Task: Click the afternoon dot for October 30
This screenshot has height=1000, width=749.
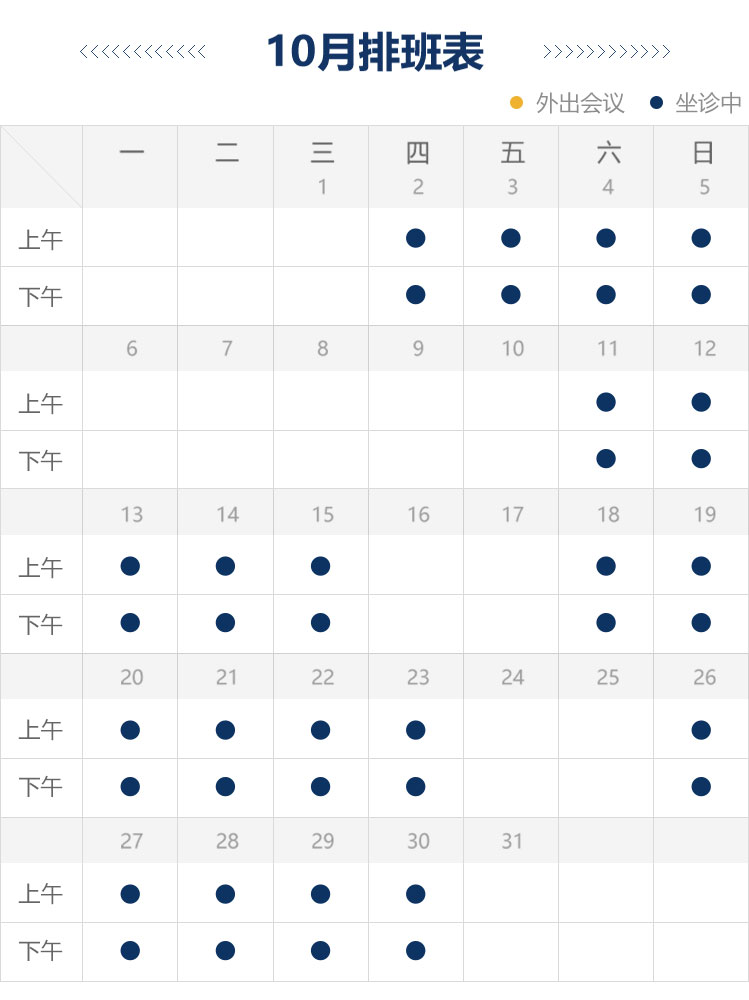Action: (416, 950)
